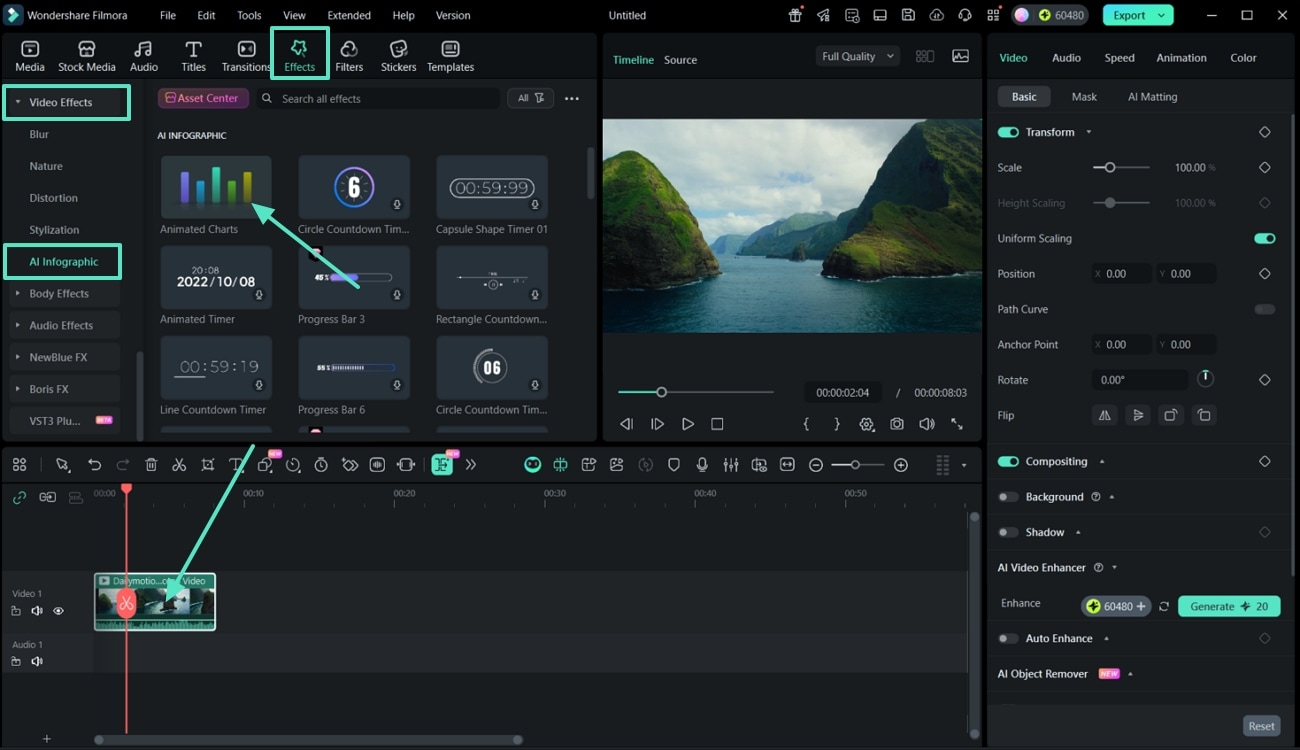Screen dimensions: 1300x750
Task: Expand the Body Effects category
Action: click(x=59, y=294)
